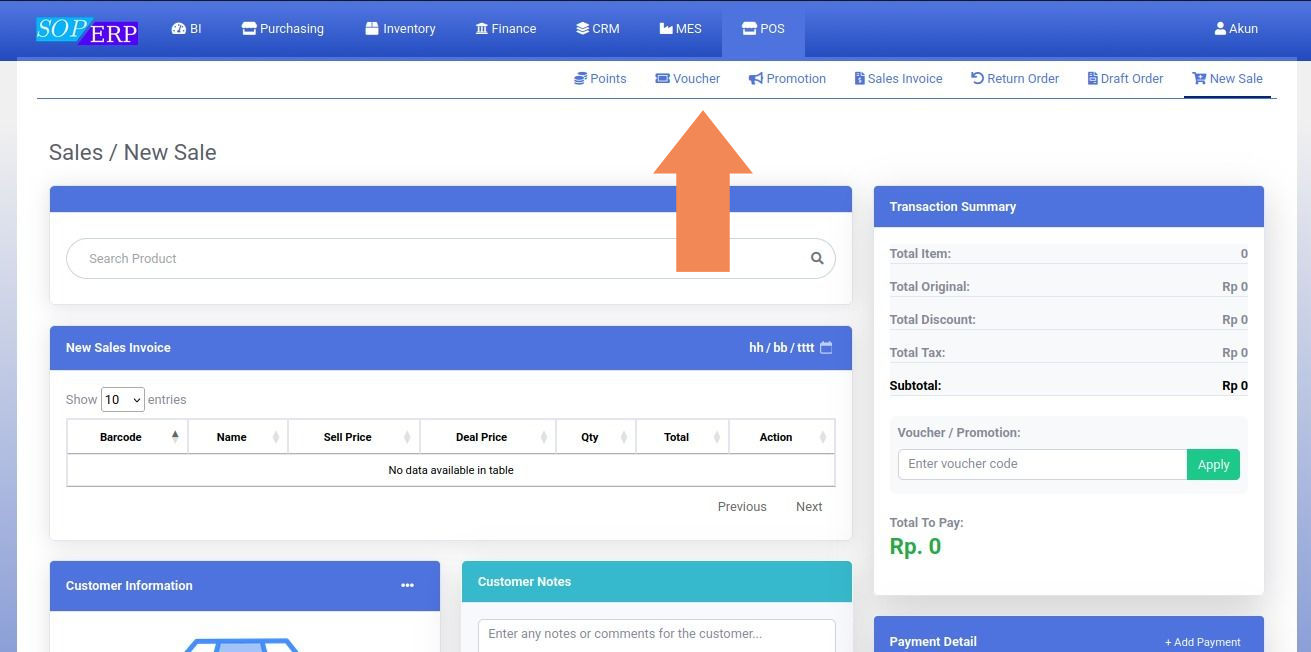Open the Inventory menu
Image resolution: width=1311 pixels, height=652 pixels.
400,29
